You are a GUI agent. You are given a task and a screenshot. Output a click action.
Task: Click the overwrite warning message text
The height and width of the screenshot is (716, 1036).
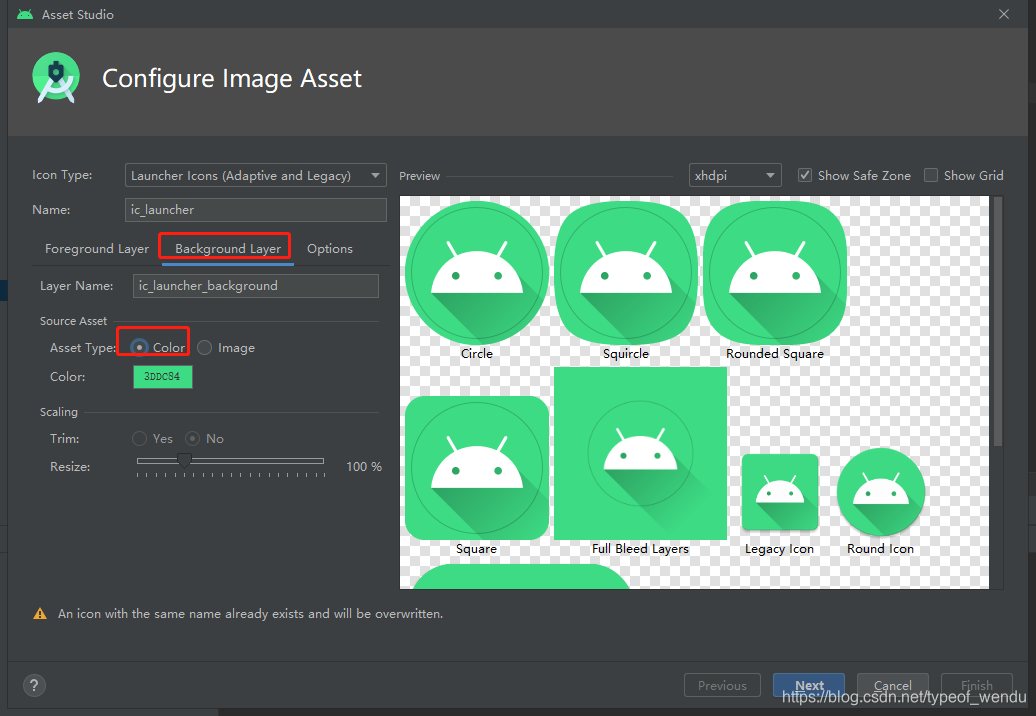click(250, 614)
